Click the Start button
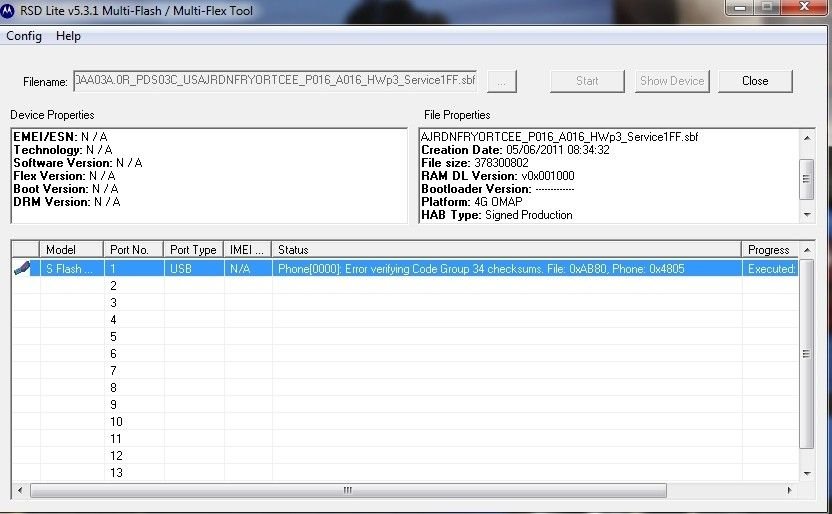The image size is (832, 514). click(587, 81)
